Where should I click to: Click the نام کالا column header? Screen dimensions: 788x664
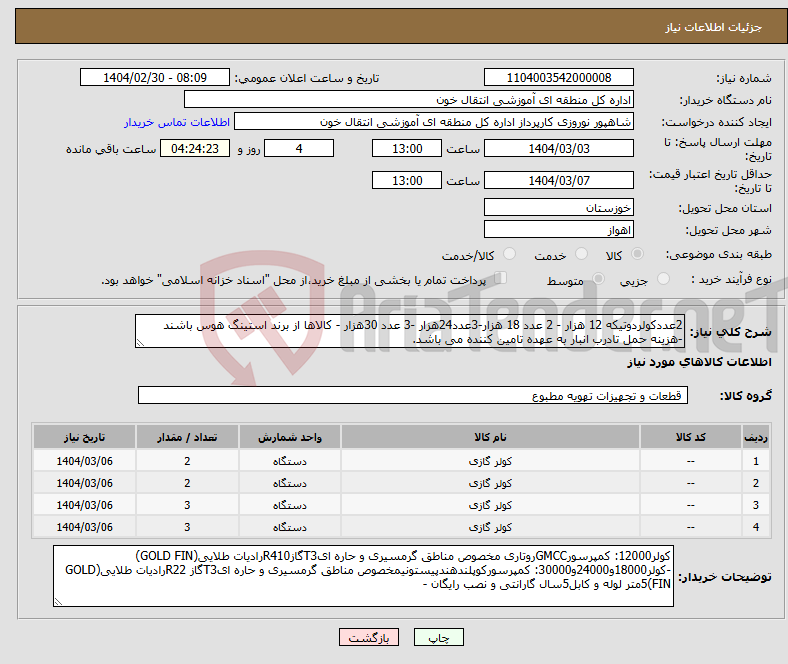coord(490,437)
